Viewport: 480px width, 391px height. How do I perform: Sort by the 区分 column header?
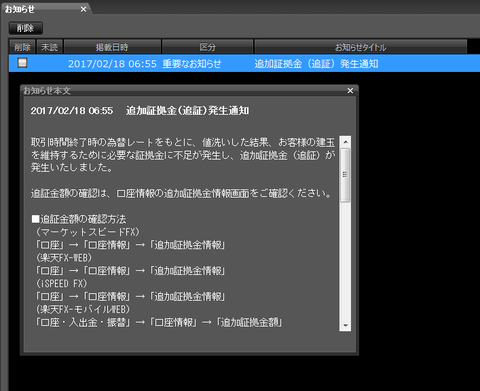[207, 47]
